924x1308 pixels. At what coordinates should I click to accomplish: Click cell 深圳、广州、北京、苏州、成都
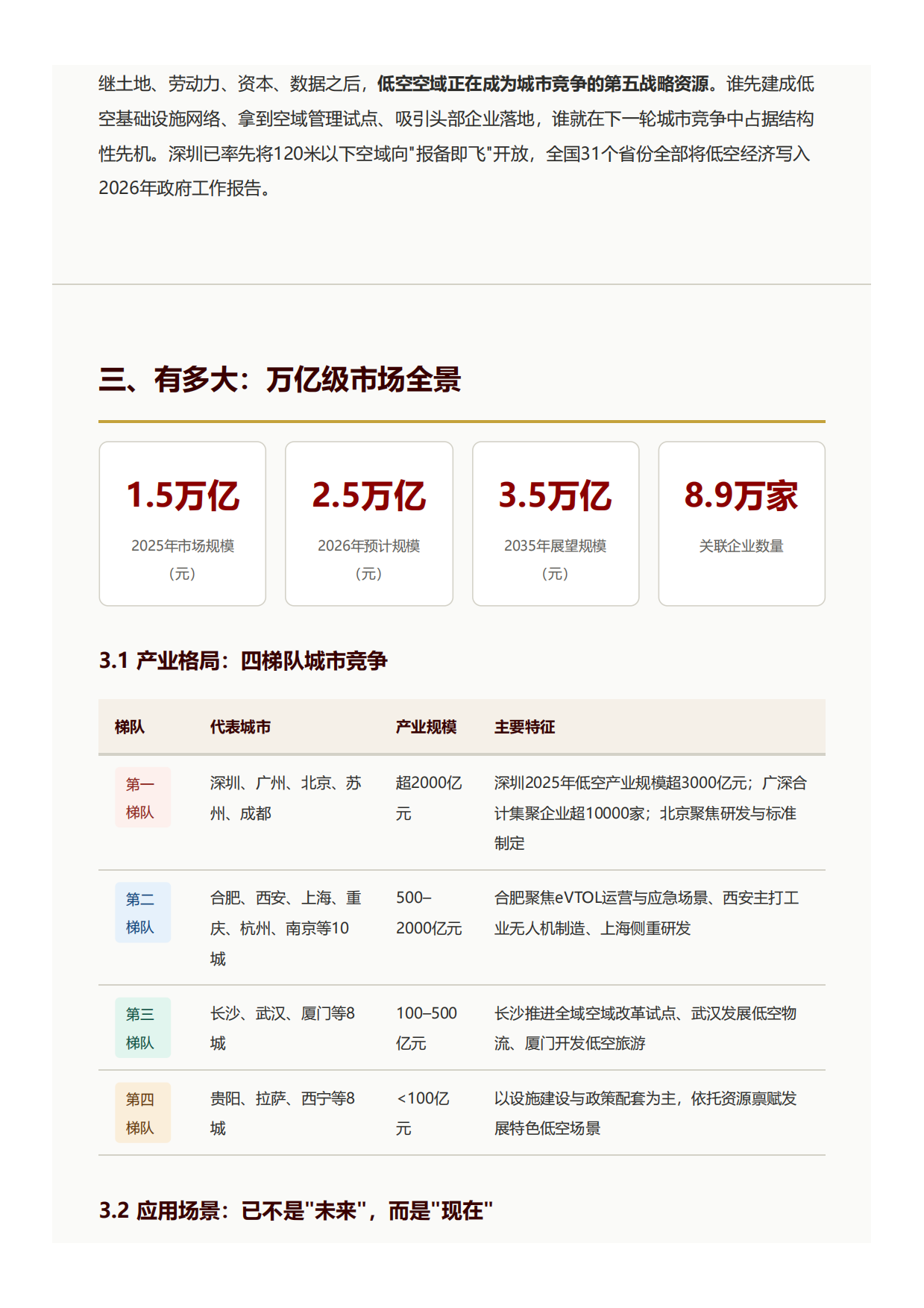coord(286,798)
